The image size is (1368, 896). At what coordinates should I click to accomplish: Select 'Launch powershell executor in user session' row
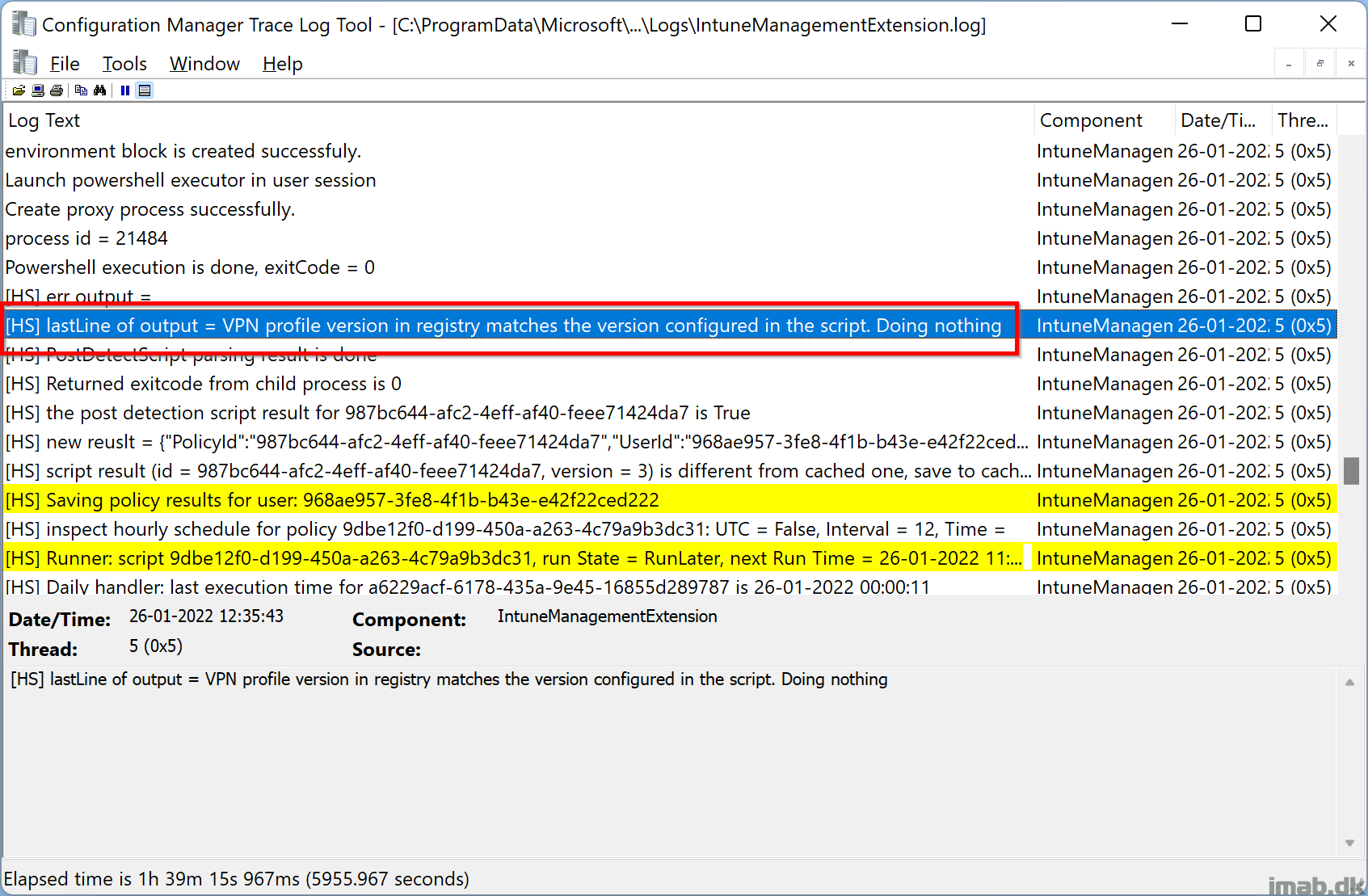670,180
